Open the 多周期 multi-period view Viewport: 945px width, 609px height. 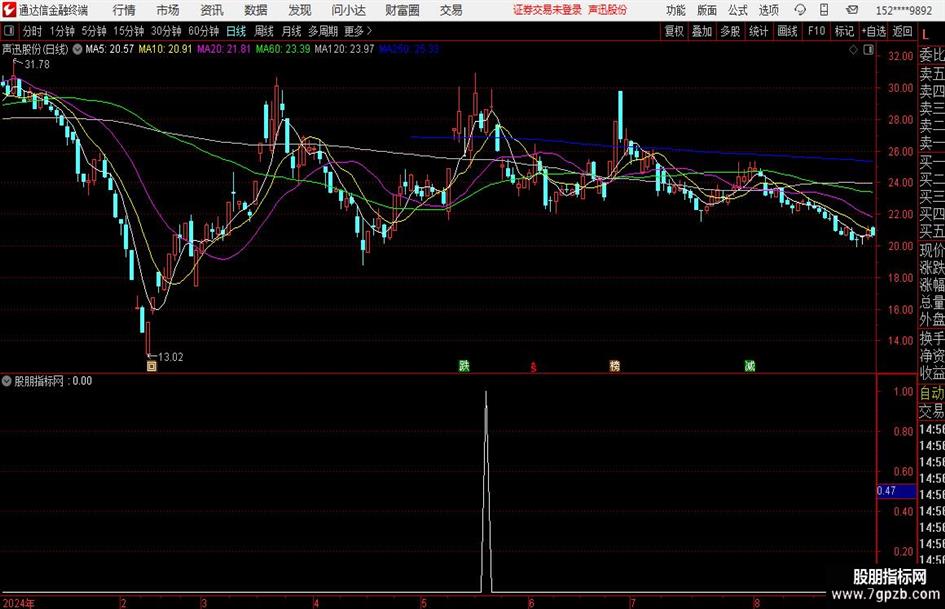(x=323, y=31)
